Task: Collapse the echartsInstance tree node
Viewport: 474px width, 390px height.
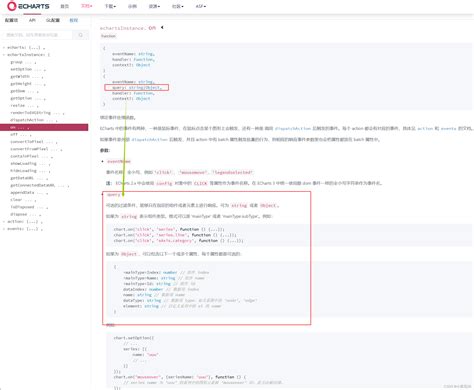Action: pos(4,55)
